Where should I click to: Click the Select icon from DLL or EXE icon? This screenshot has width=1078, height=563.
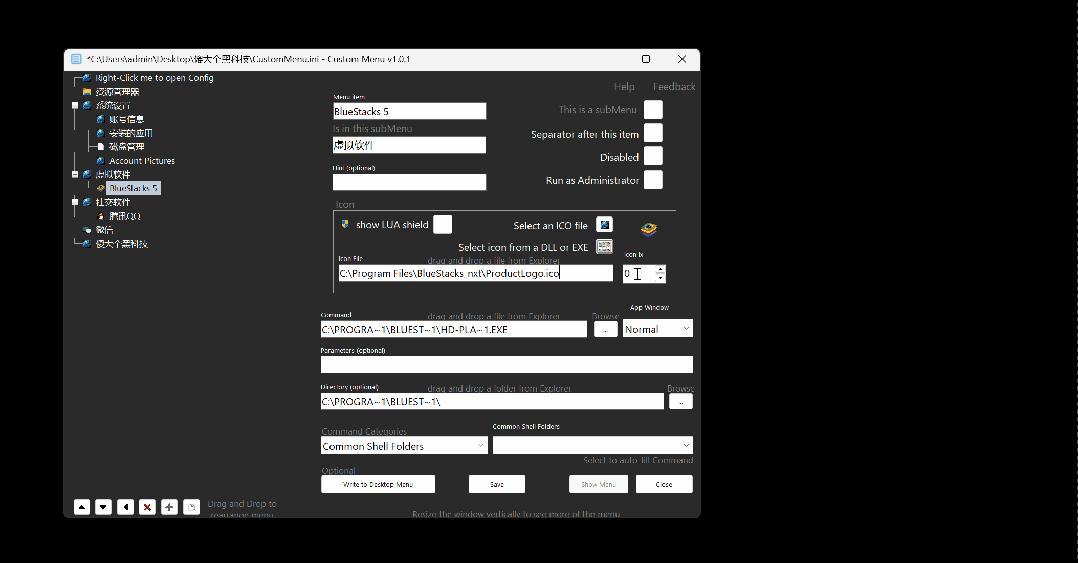click(604, 247)
